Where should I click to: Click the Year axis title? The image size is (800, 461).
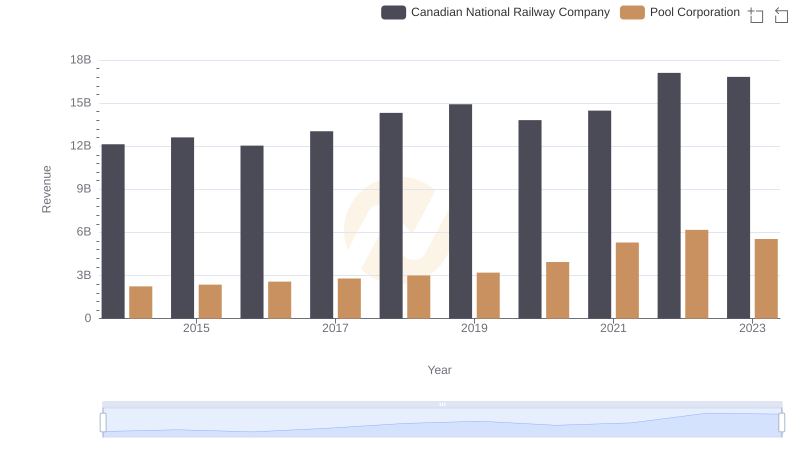[439, 370]
